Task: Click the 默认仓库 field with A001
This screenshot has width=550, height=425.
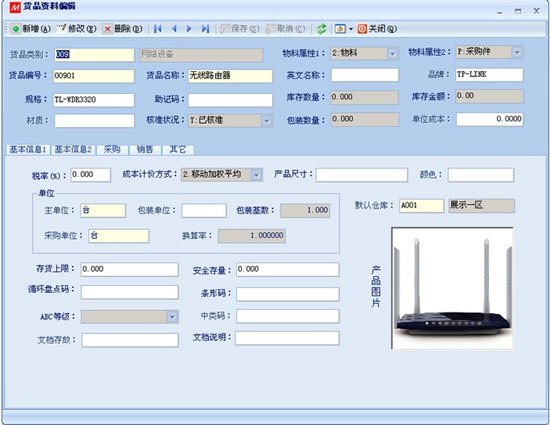Action: coord(421,206)
